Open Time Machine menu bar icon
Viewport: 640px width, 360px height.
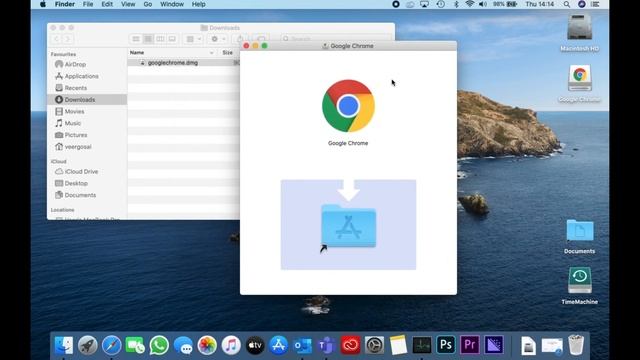tap(440, 4)
